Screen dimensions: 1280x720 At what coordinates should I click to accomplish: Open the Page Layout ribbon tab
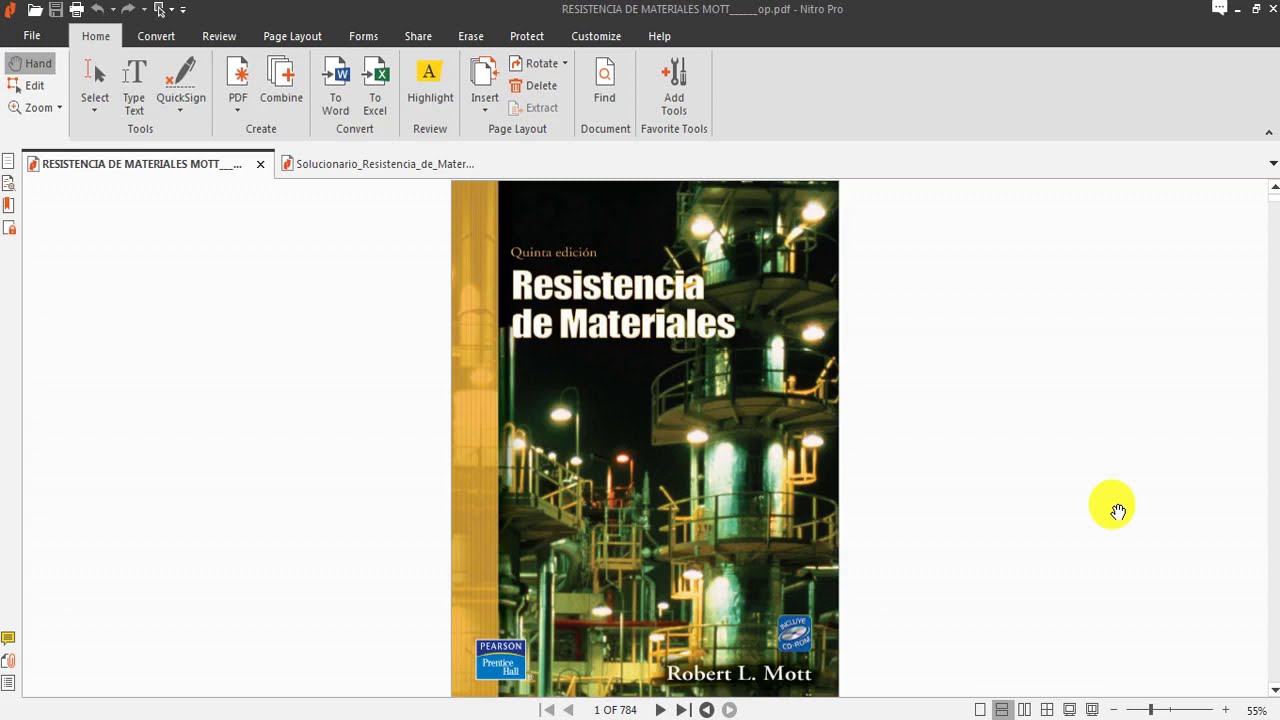pos(292,36)
